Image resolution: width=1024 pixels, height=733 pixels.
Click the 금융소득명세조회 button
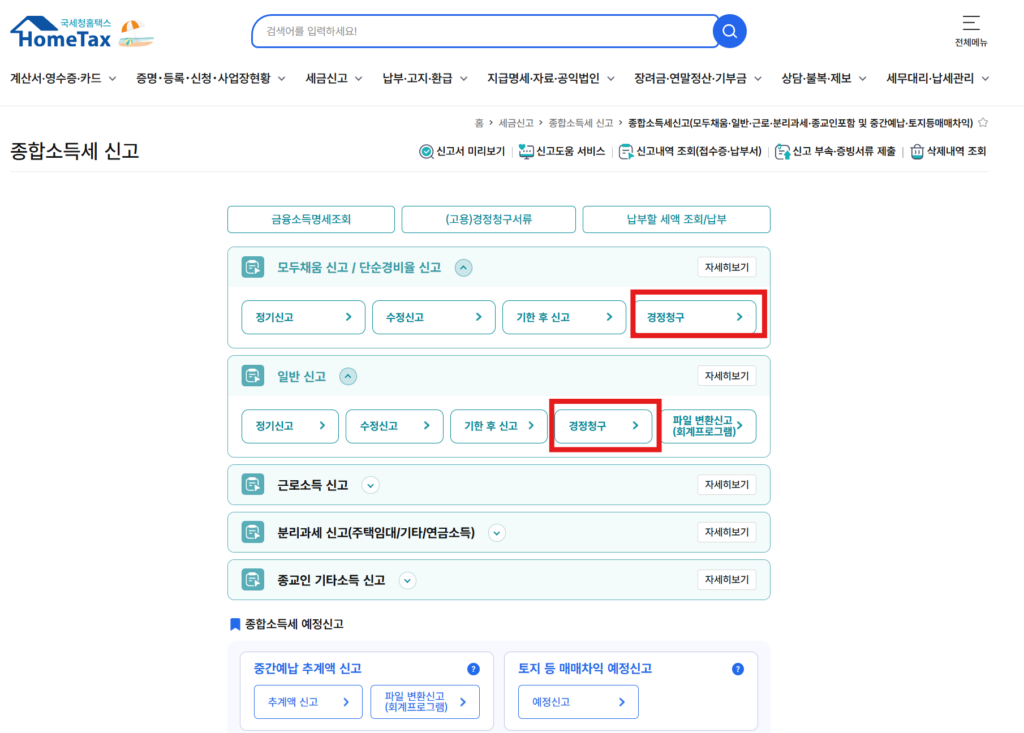click(x=311, y=220)
